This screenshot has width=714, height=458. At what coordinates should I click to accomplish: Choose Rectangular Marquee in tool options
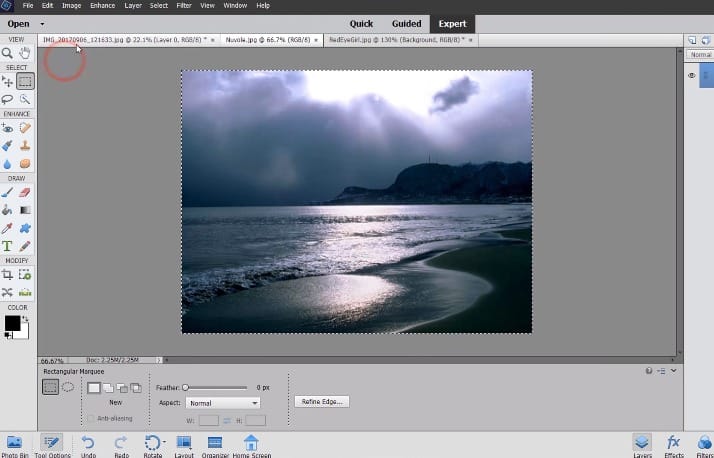tap(51, 387)
